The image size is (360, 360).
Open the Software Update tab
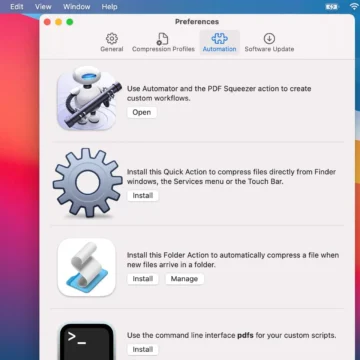[x=269, y=43]
